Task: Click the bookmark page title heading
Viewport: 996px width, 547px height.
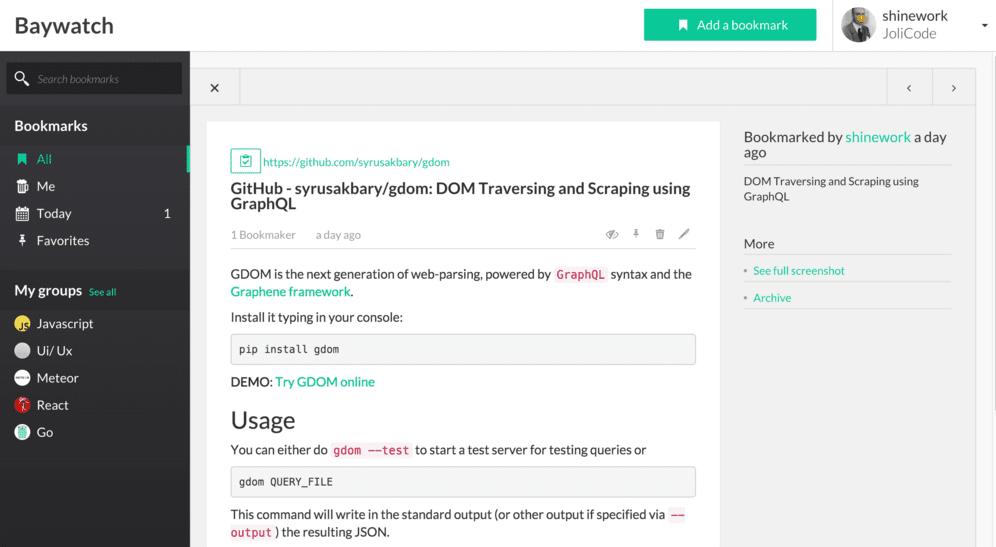Action: 461,196
